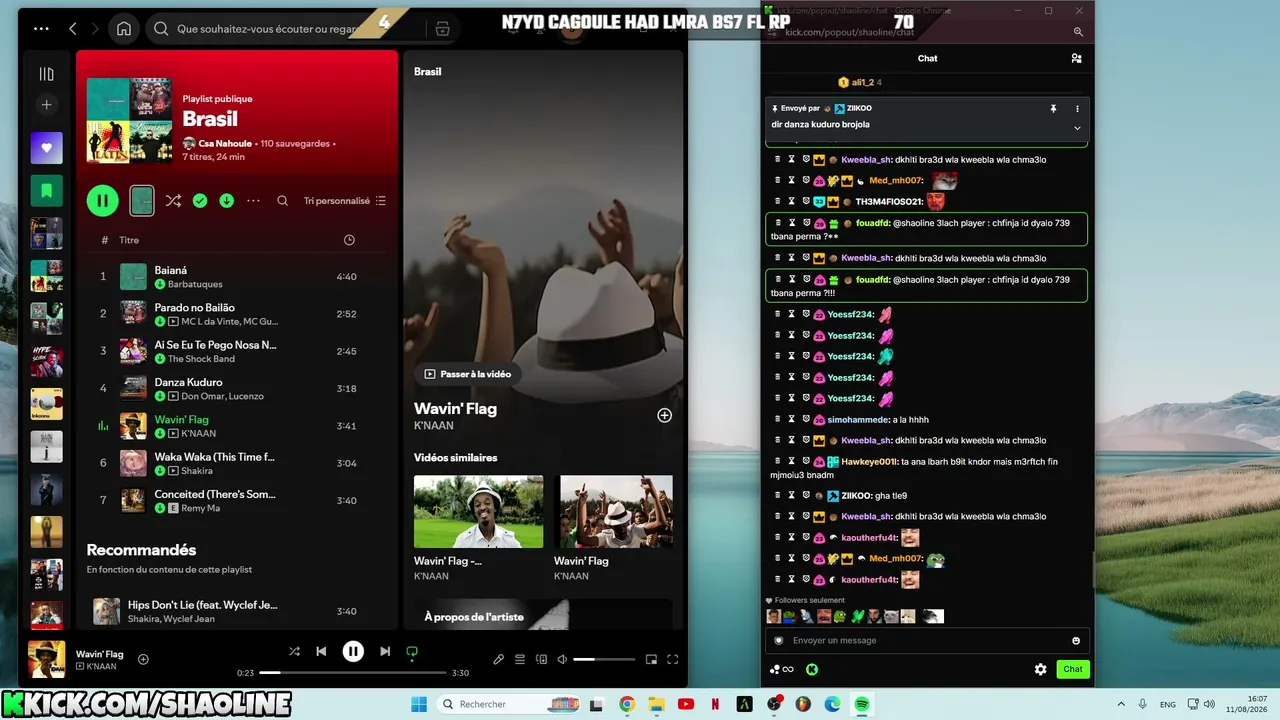Pause the Brasil playlist with the green button
Image resolution: width=1280 pixels, height=720 pixels.
point(102,201)
